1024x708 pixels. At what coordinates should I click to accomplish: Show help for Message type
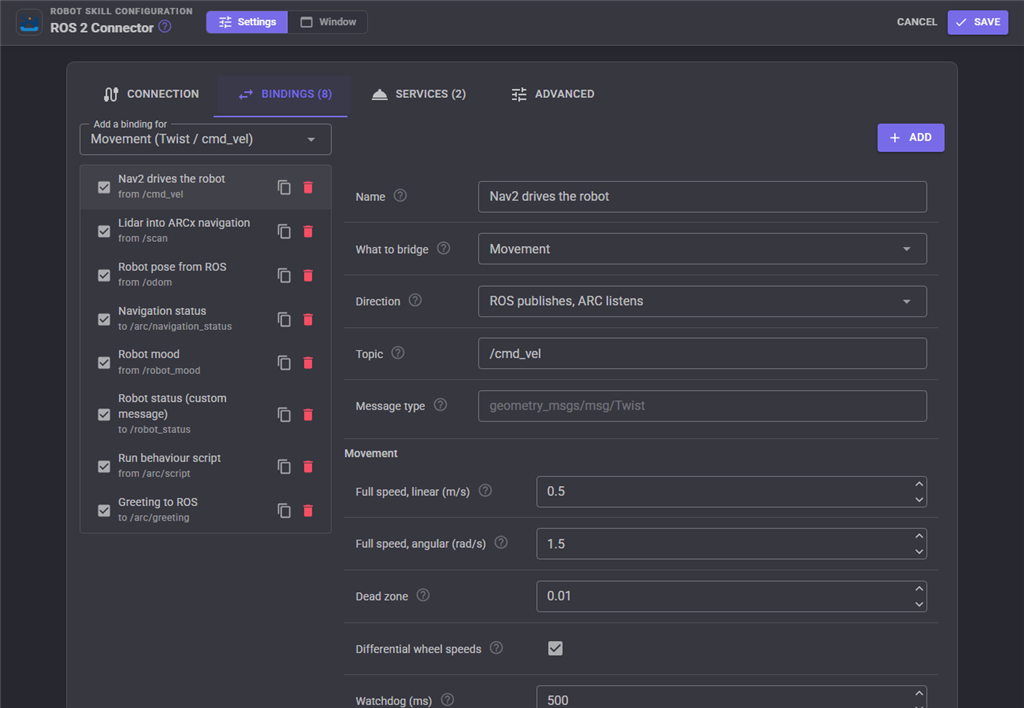pyautogui.click(x=441, y=405)
